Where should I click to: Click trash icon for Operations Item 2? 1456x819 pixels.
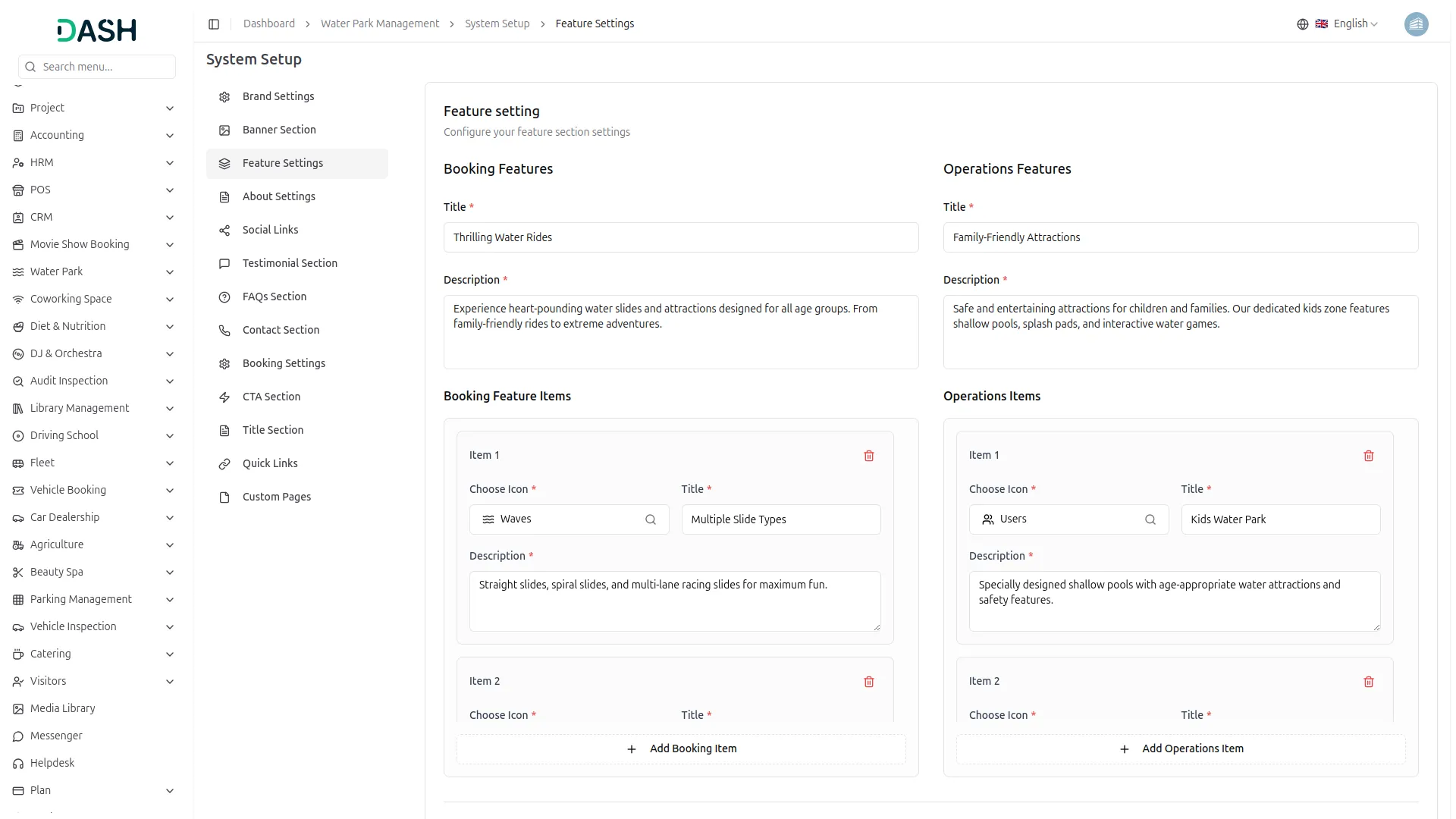(x=1369, y=682)
